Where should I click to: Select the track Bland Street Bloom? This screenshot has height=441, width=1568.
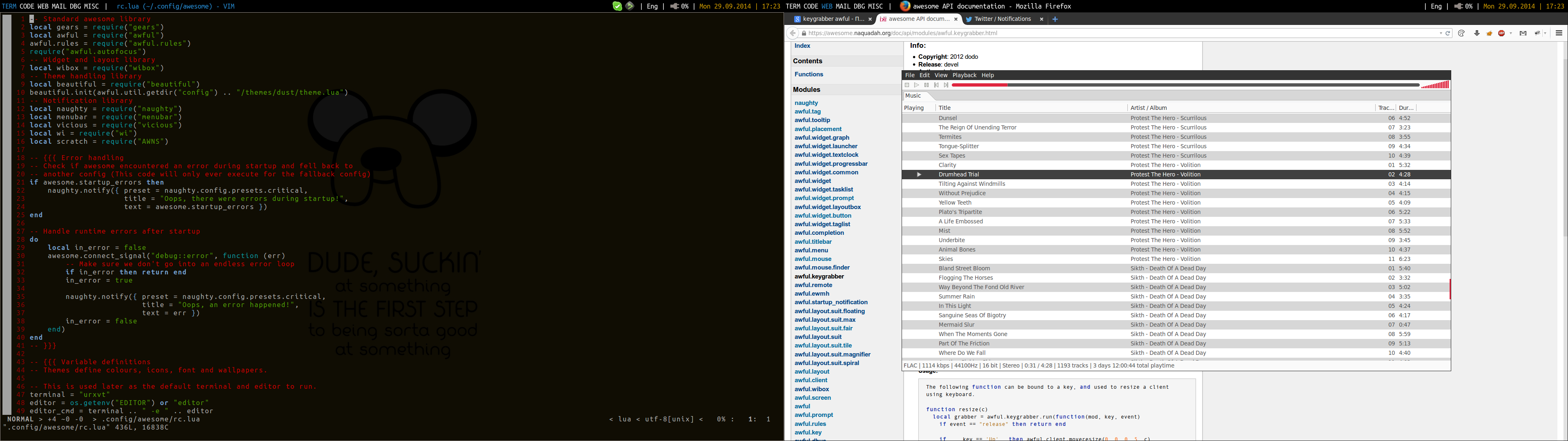click(1176, 269)
